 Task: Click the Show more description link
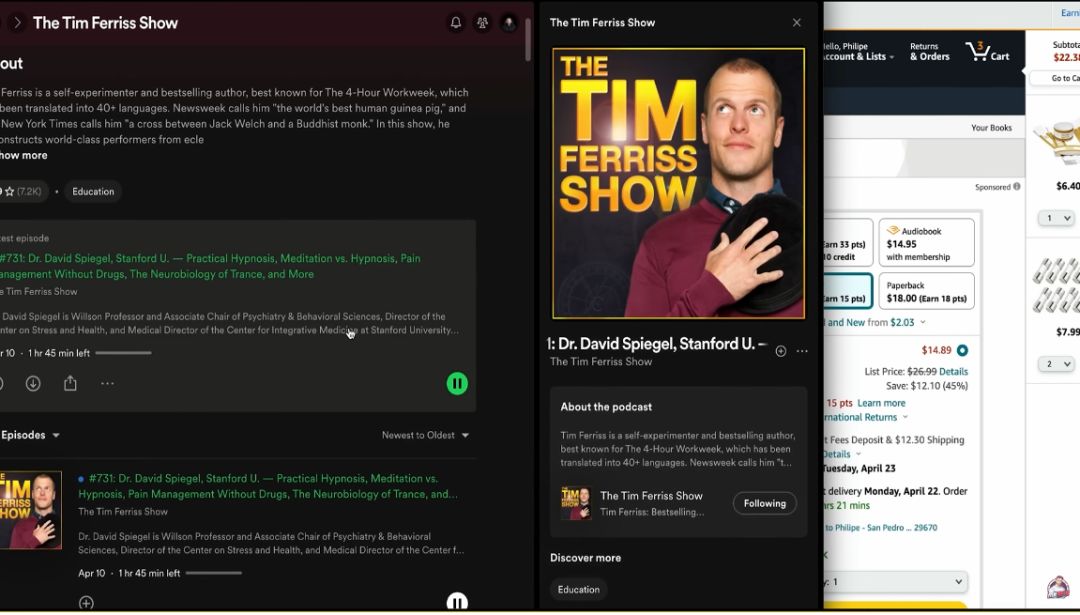click(x=23, y=156)
